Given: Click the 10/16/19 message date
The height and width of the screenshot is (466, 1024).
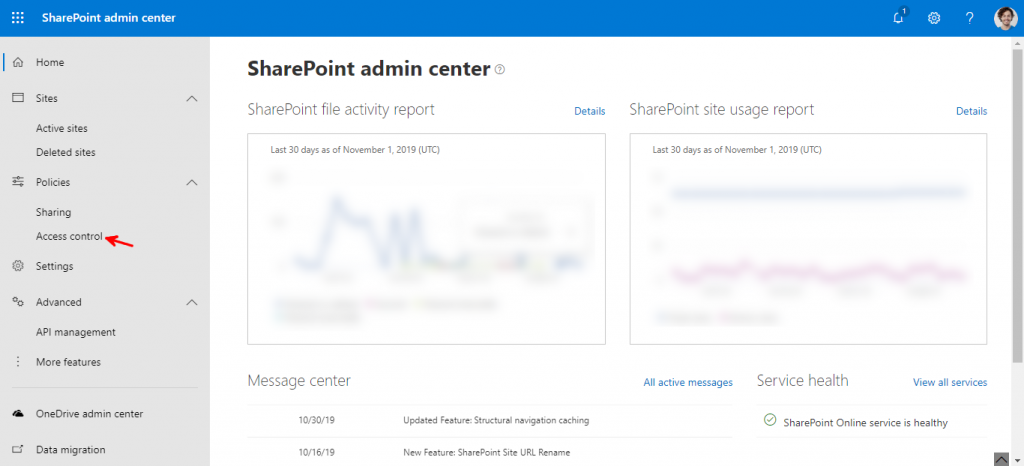Looking at the screenshot, I should [315, 452].
